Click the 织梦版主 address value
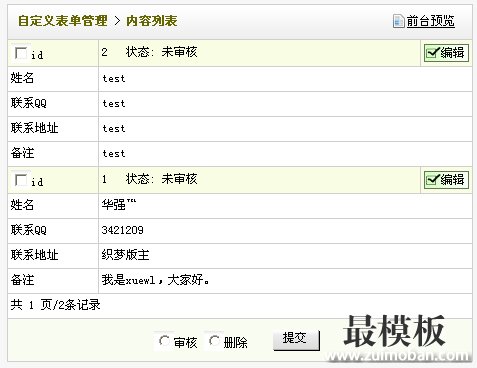The image size is (477, 368). (125, 255)
